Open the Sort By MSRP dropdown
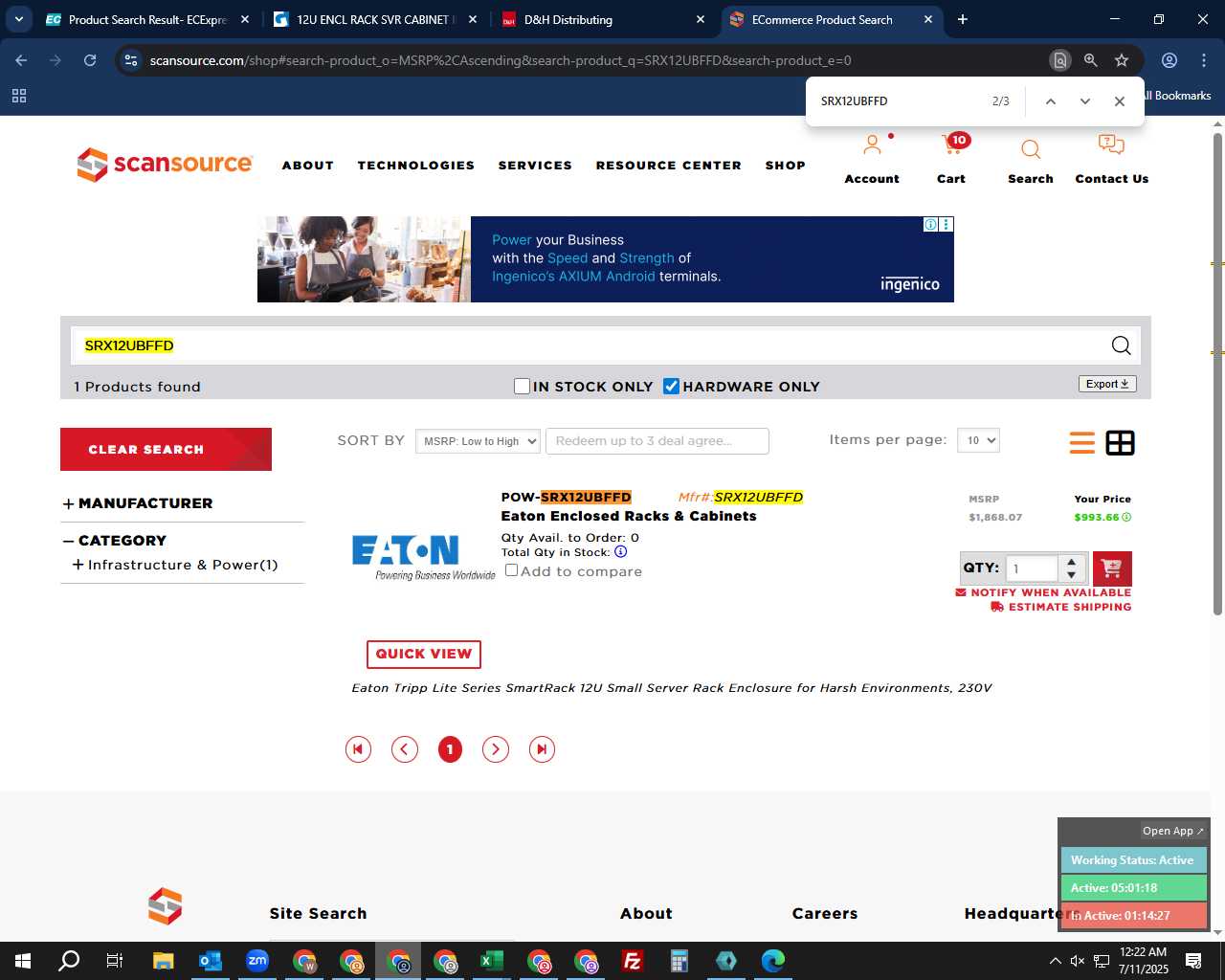Image resolution: width=1225 pixels, height=980 pixels. [x=478, y=441]
